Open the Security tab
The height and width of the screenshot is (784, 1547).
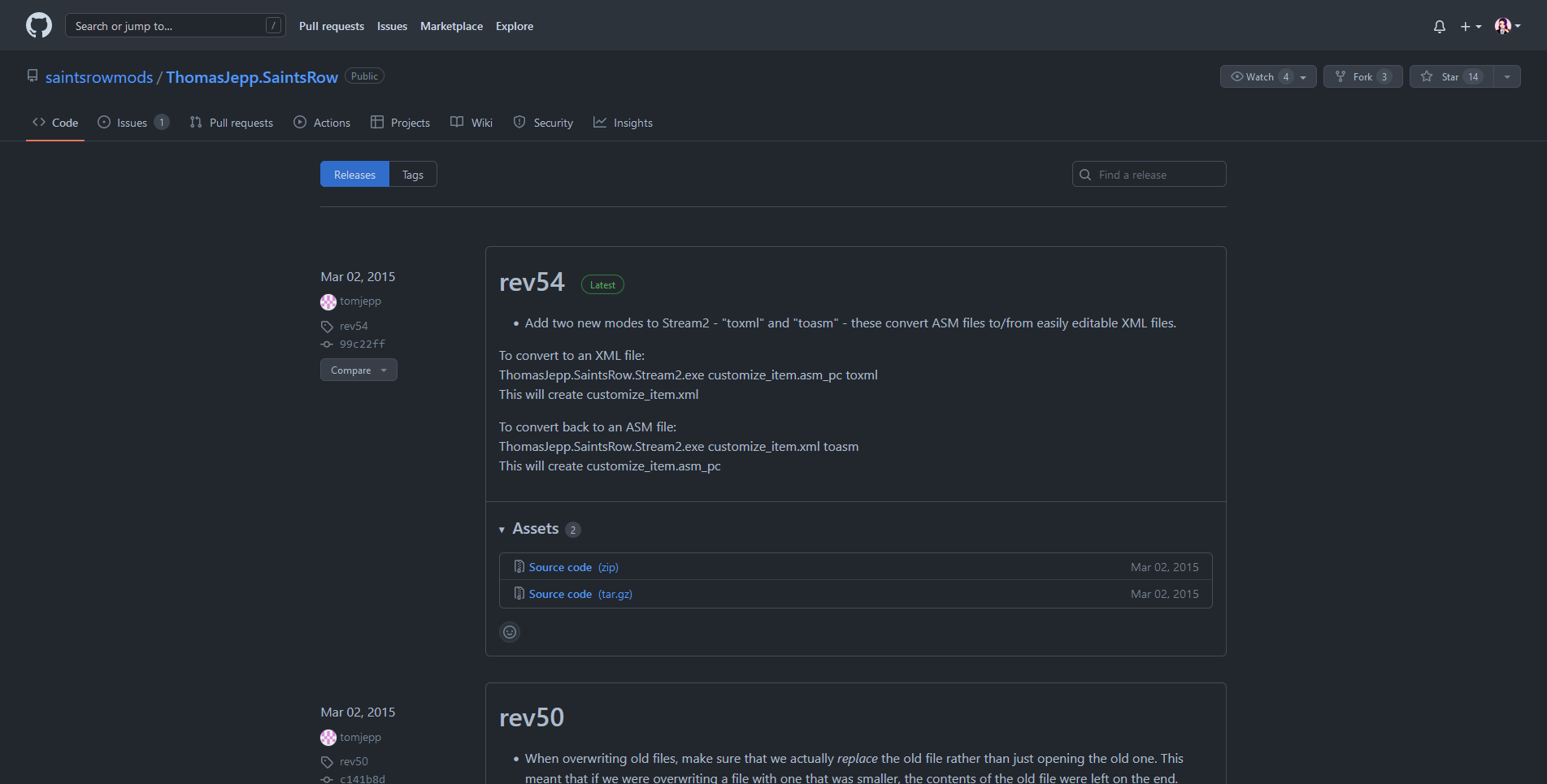(x=543, y=123)
